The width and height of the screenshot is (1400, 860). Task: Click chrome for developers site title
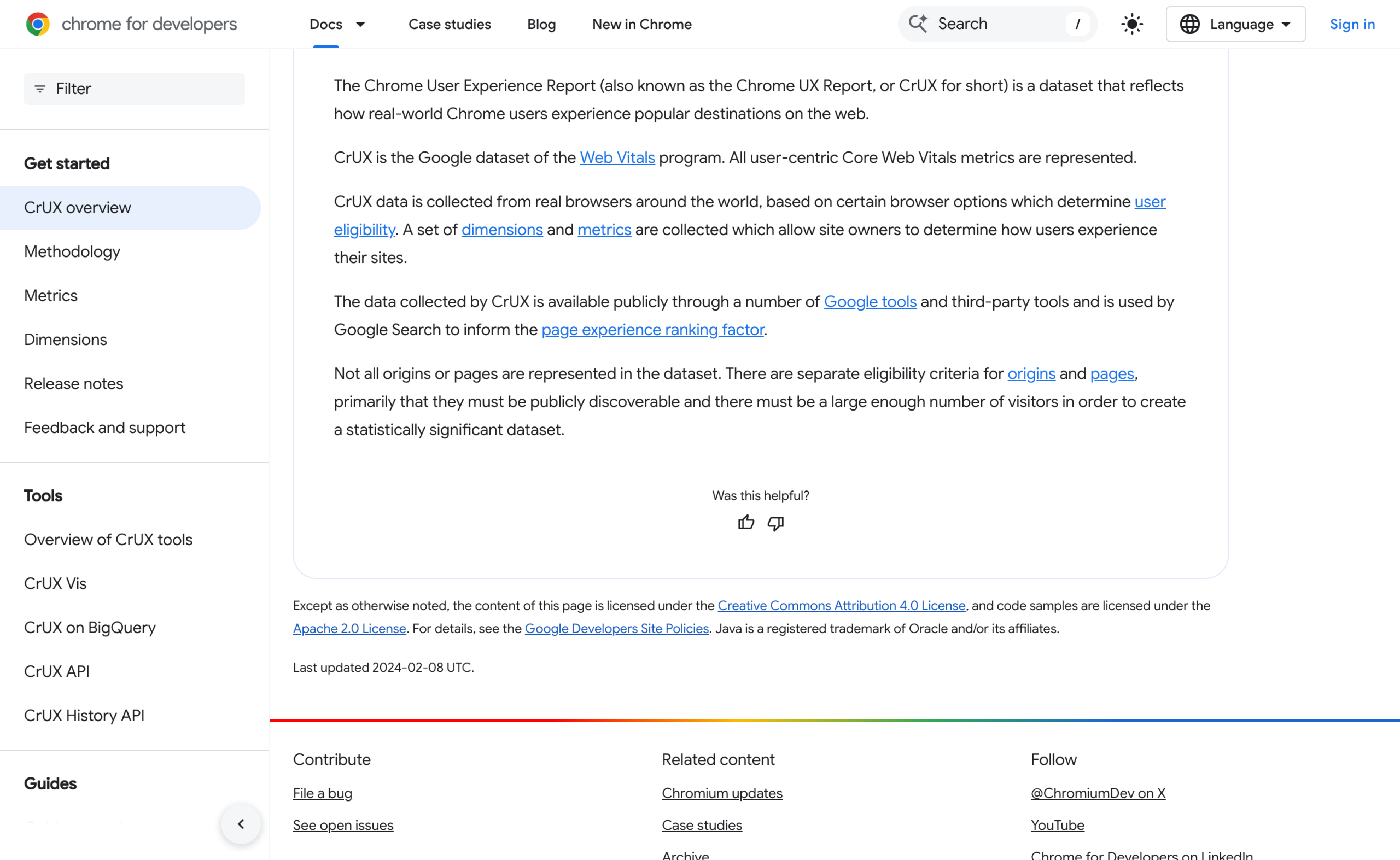(149, 24)
